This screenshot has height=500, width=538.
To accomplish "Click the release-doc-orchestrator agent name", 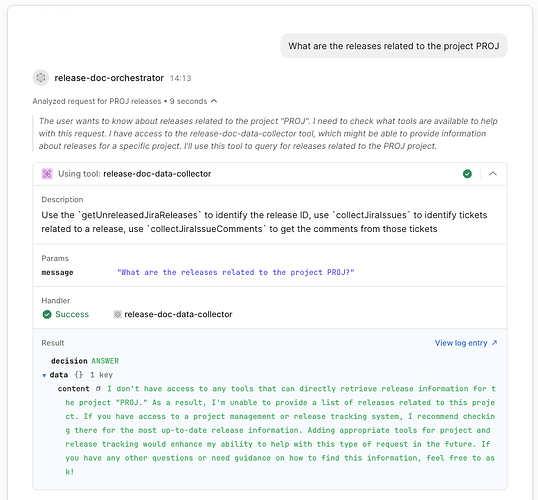I will tap(109, 78).
